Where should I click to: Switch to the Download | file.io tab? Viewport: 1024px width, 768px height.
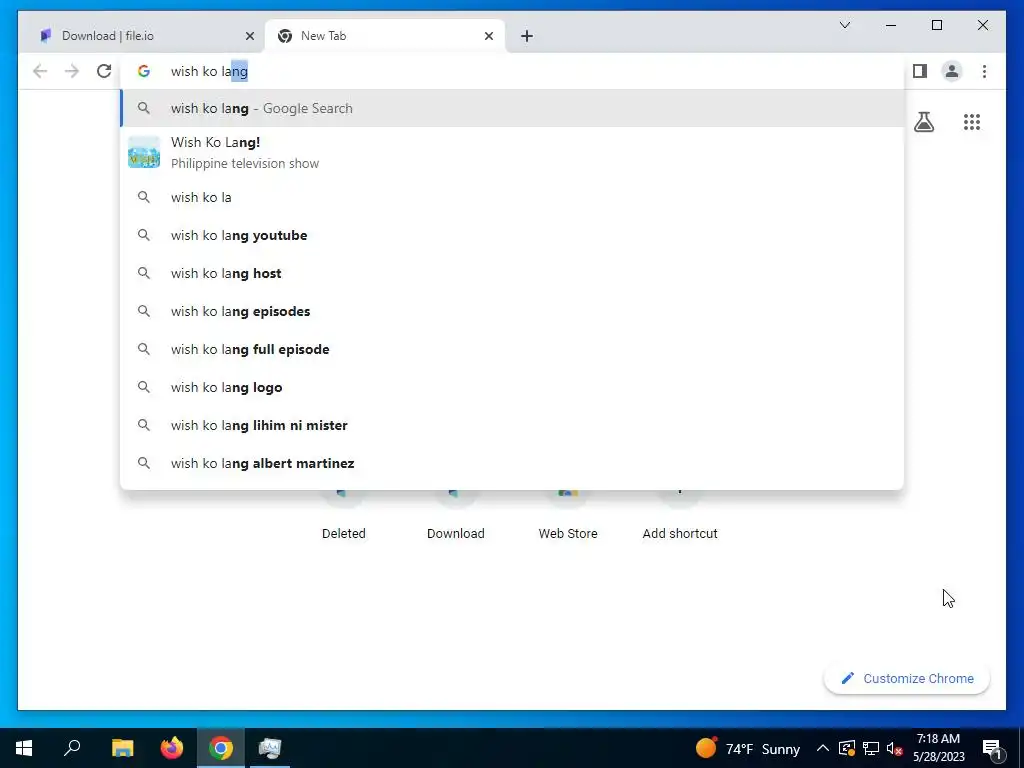142,36
